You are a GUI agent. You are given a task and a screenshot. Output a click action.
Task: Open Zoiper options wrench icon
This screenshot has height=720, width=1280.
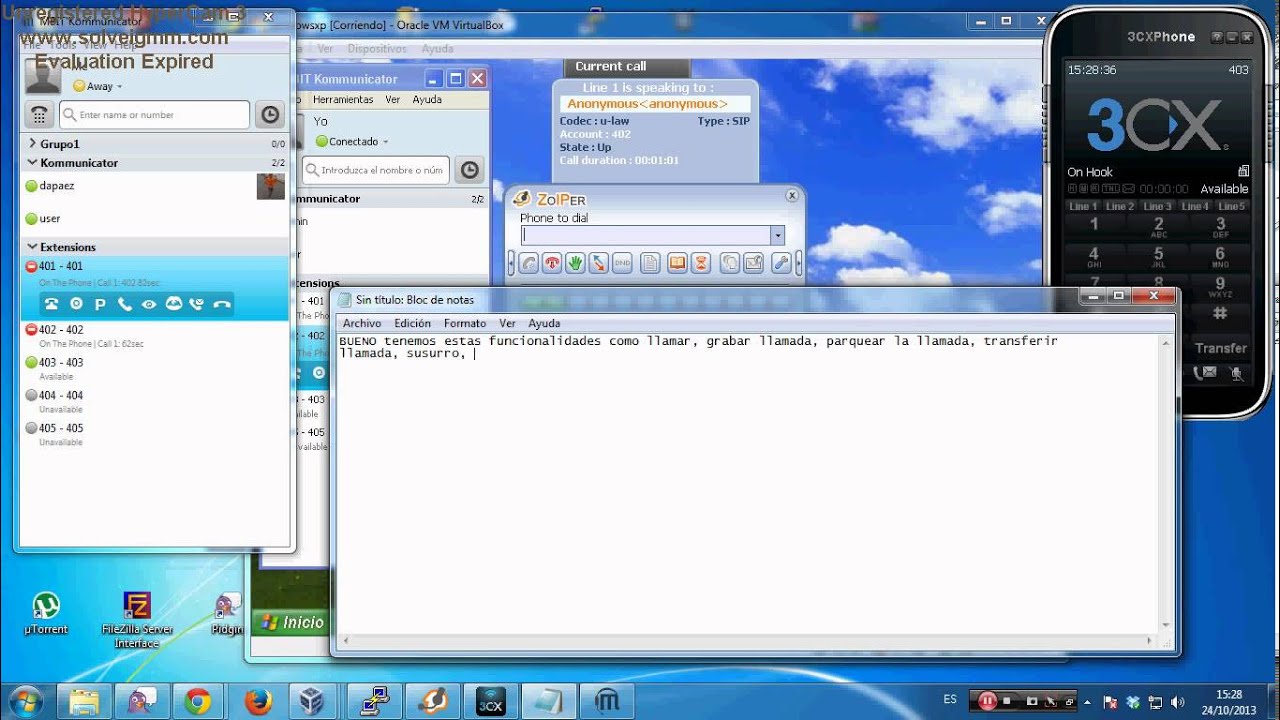(781, 263)
